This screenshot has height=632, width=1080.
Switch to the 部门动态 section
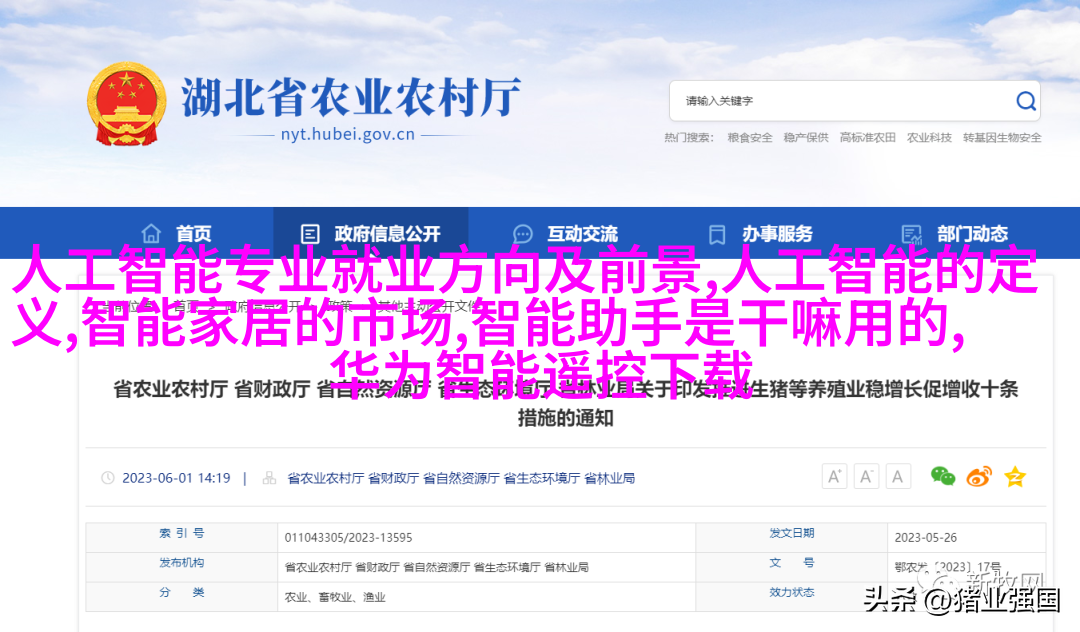(x=955, y=234)
